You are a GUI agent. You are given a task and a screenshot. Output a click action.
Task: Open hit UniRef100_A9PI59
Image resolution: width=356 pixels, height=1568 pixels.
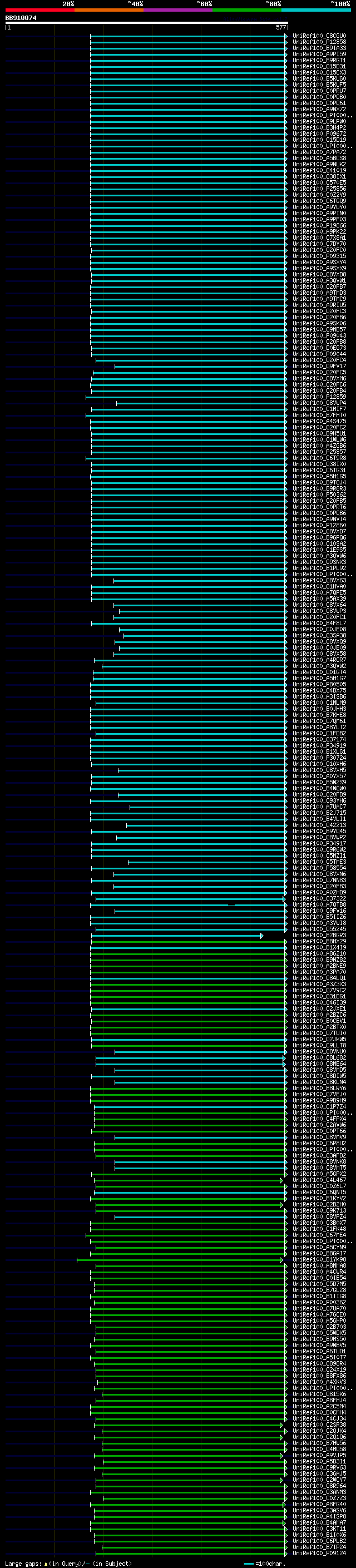[x=319, y=54]
